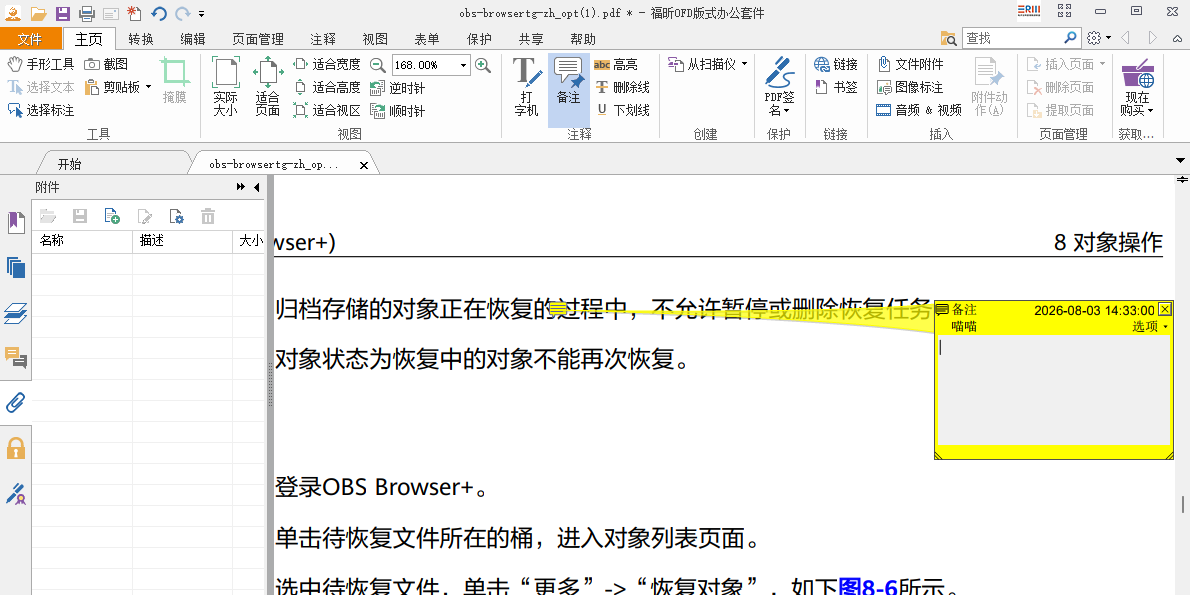Open the Buy Now (现在购买) dropdown
1190x595 pixels.
[1138, 87]
